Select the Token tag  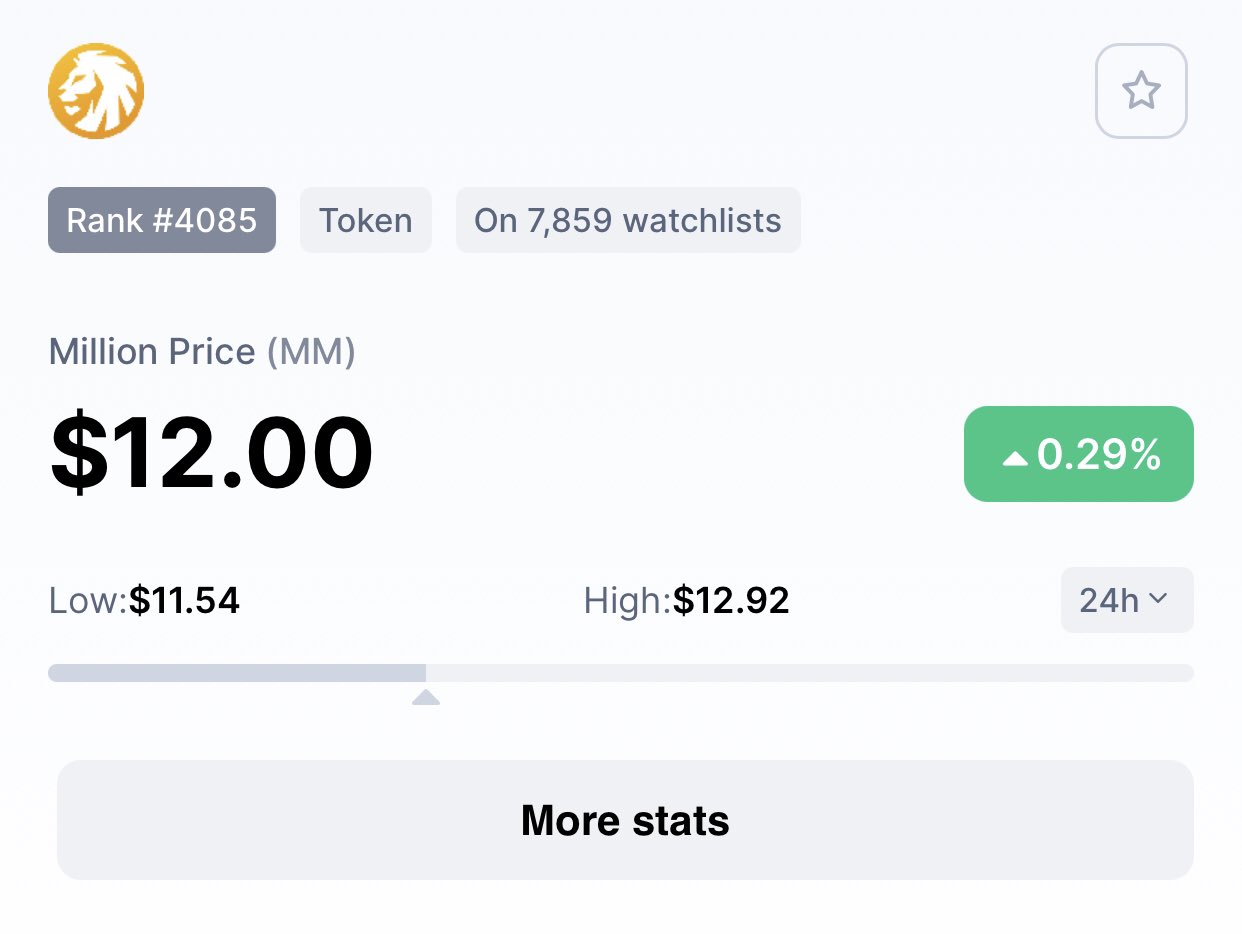point(366,220)
